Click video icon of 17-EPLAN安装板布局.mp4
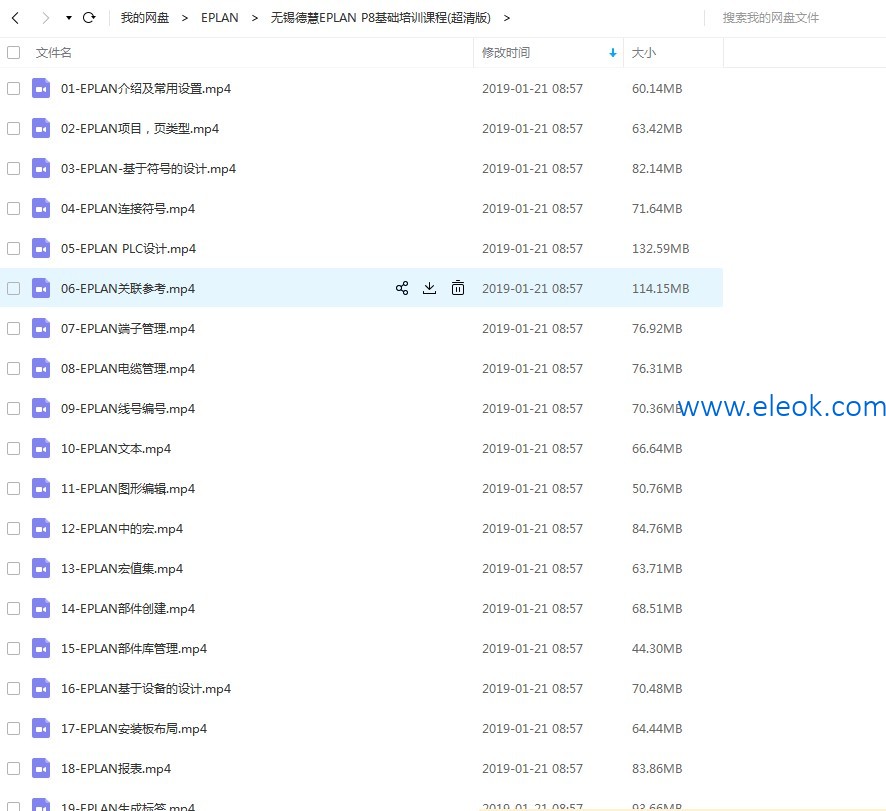The height and width of the screenshot is (811, 886). (x=41, y=728)
